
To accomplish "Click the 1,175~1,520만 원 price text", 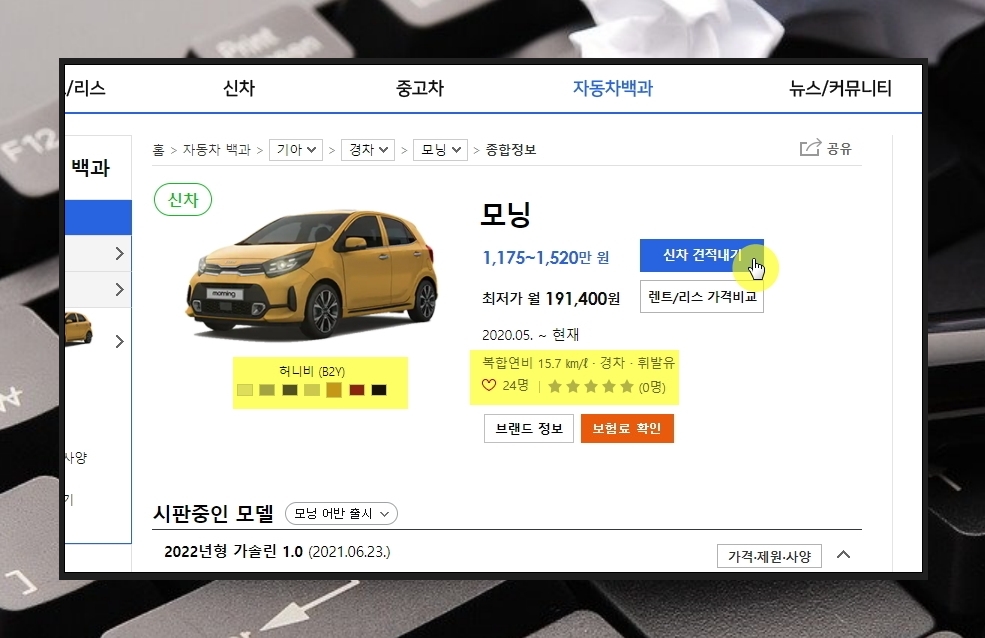I will click(x=546, y=257).
